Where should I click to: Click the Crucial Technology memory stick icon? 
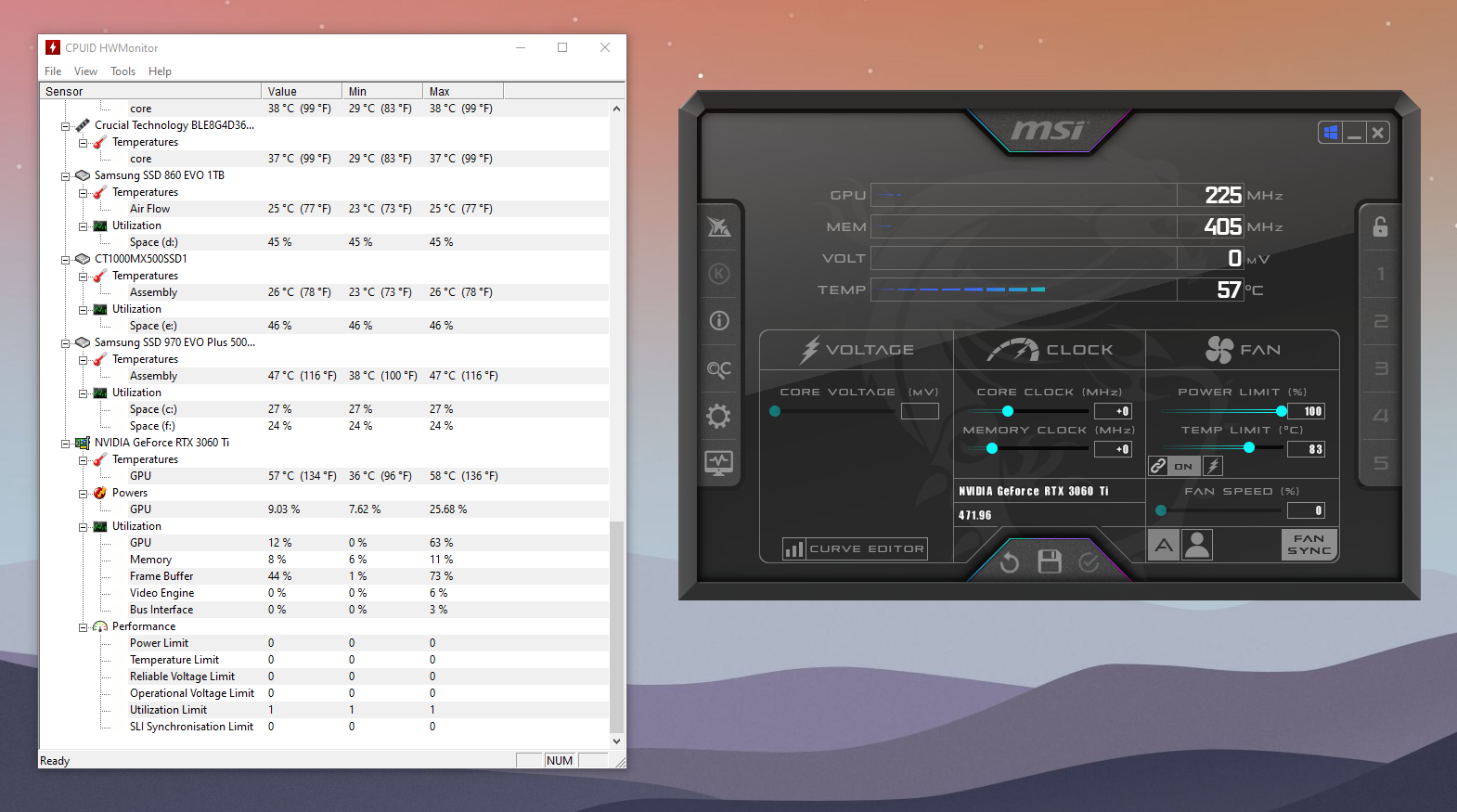pos(83,125)
